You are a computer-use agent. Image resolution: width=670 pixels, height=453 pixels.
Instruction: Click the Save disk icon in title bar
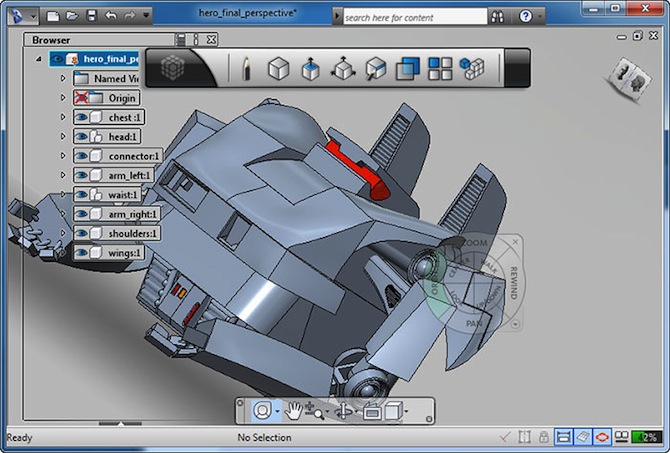point(92,16)
